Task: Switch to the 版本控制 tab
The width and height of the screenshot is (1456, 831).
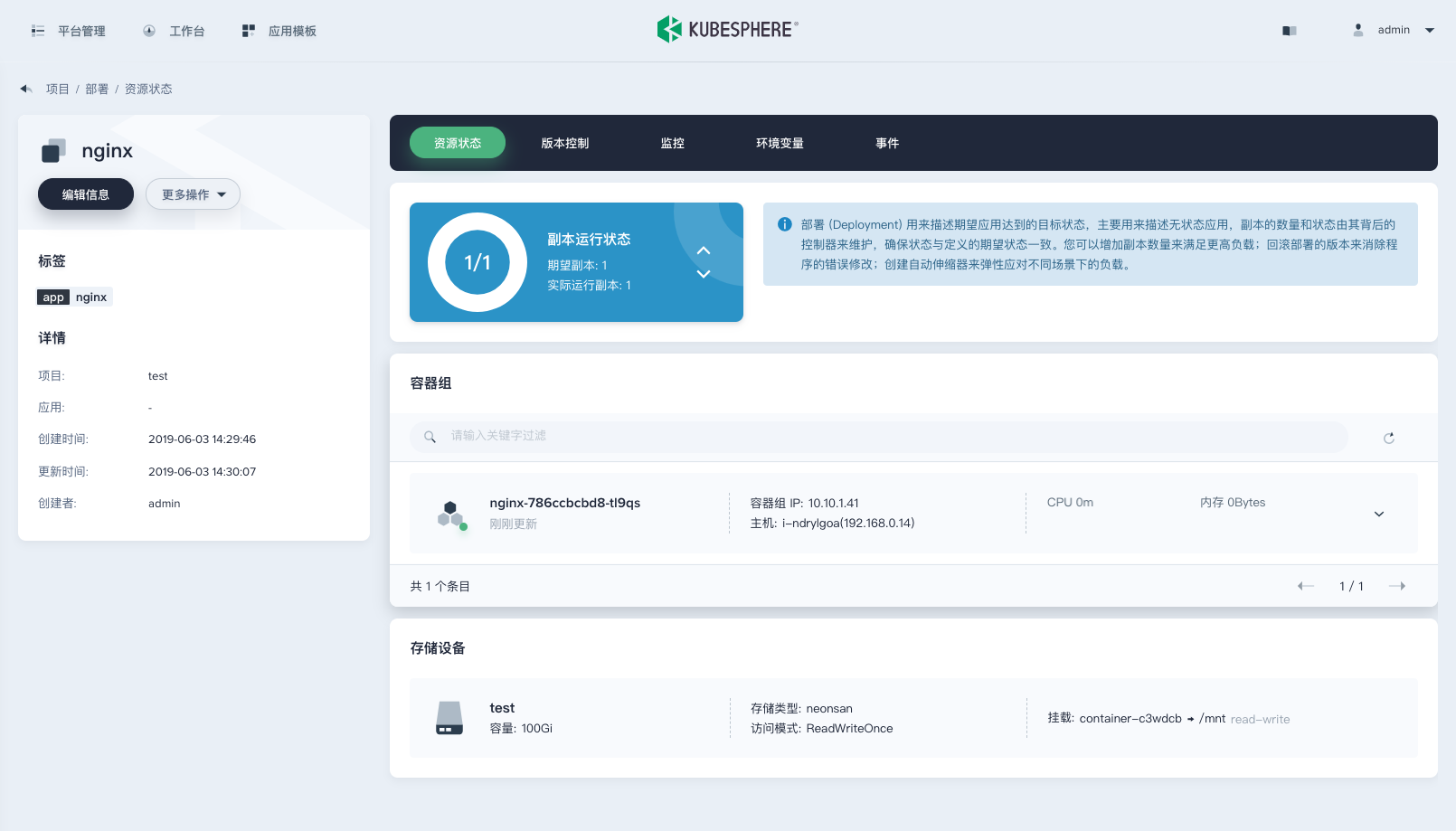Action: click(564, 143)
